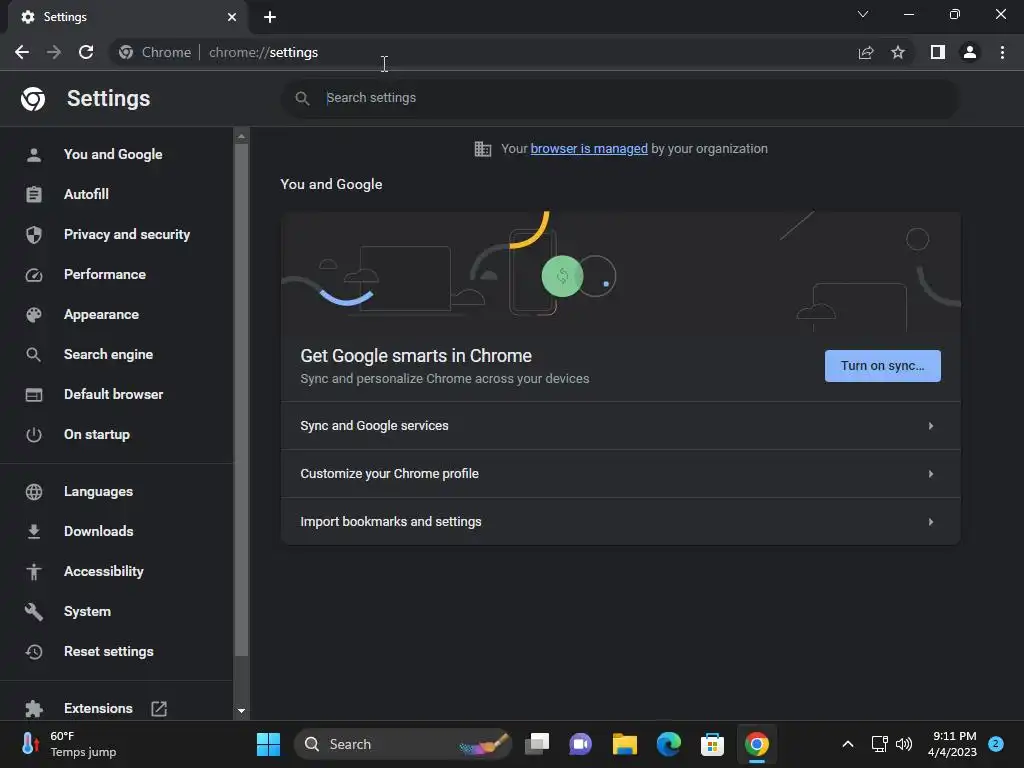This screenshot has height=768, width=1024.
Task: Click the volume icon in the system tray
Action: point(904,744)
